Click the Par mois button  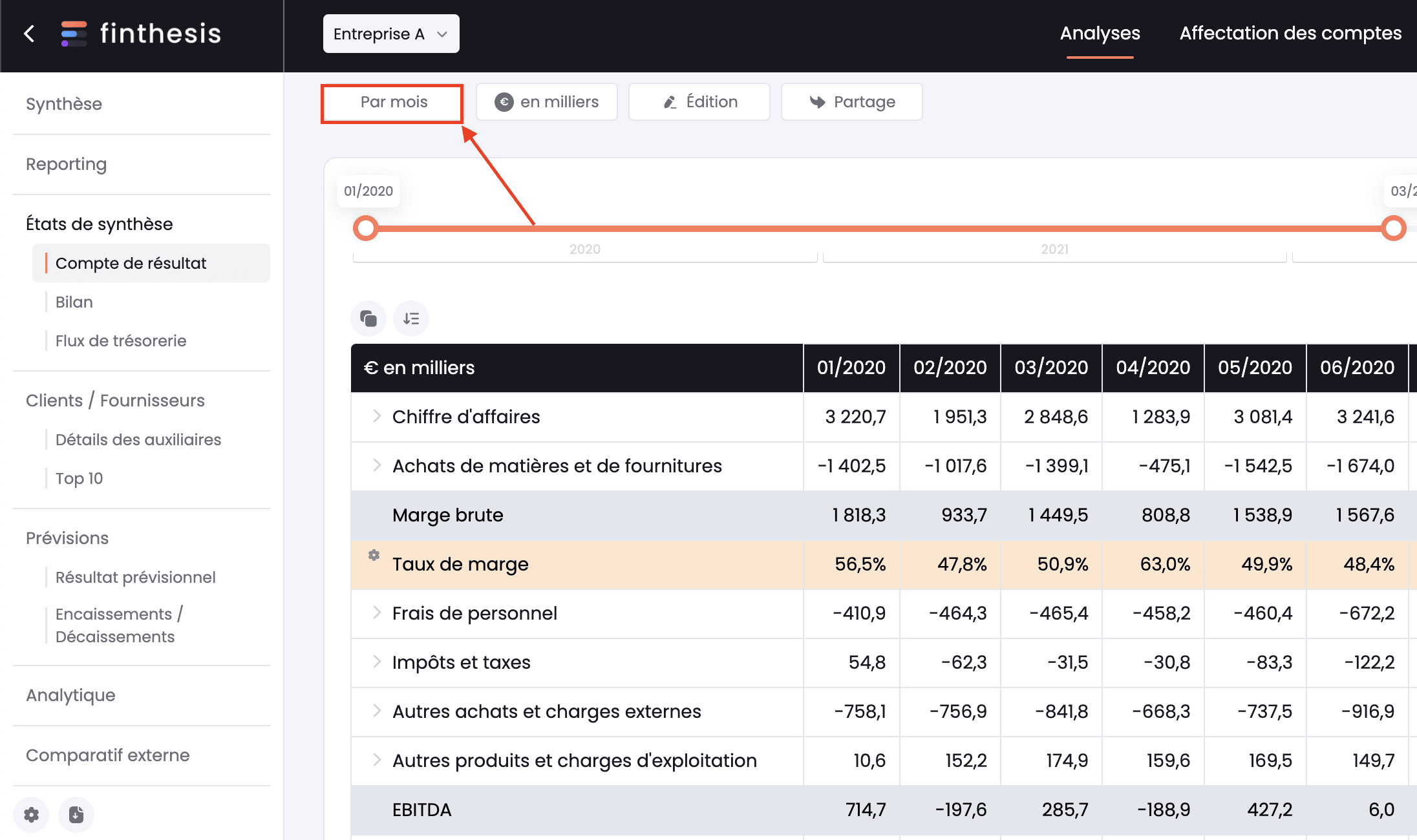click(x=392, y=102)
